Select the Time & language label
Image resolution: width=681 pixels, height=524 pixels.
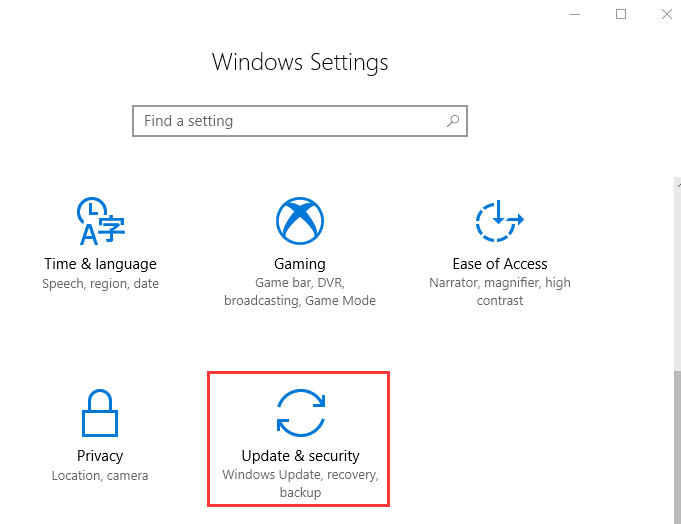tap(100, 264)
